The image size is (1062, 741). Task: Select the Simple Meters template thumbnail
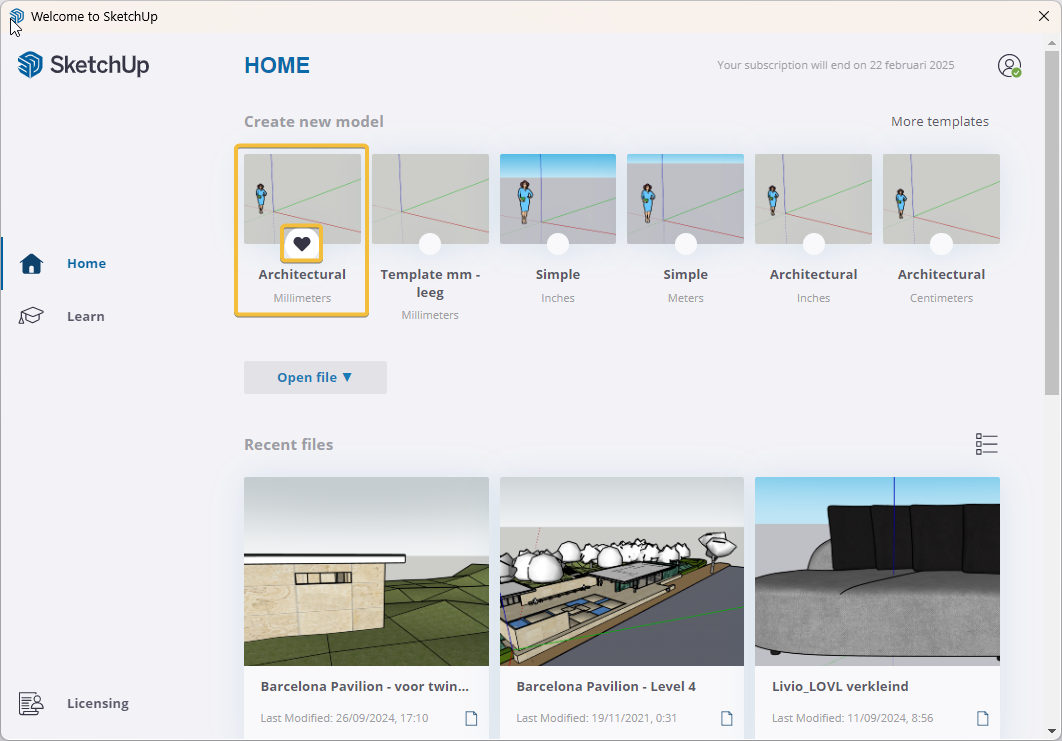[x=685, y=198]
